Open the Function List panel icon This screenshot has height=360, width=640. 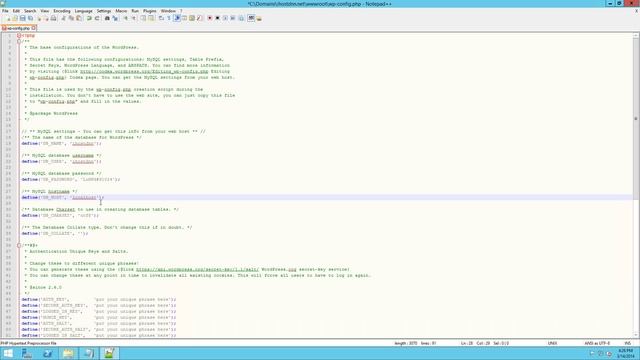(199, 18)
